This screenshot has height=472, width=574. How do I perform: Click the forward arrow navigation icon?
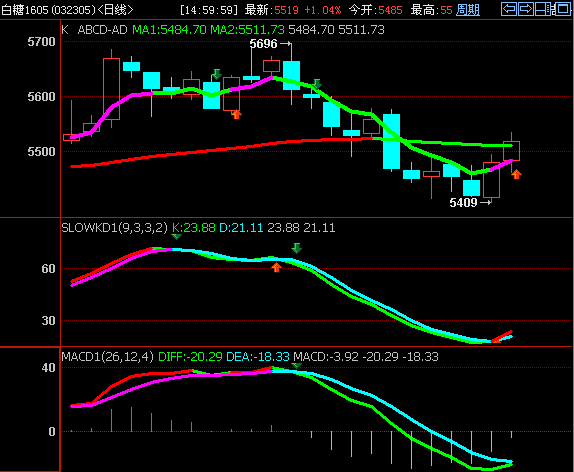click(x=526, y=9)
